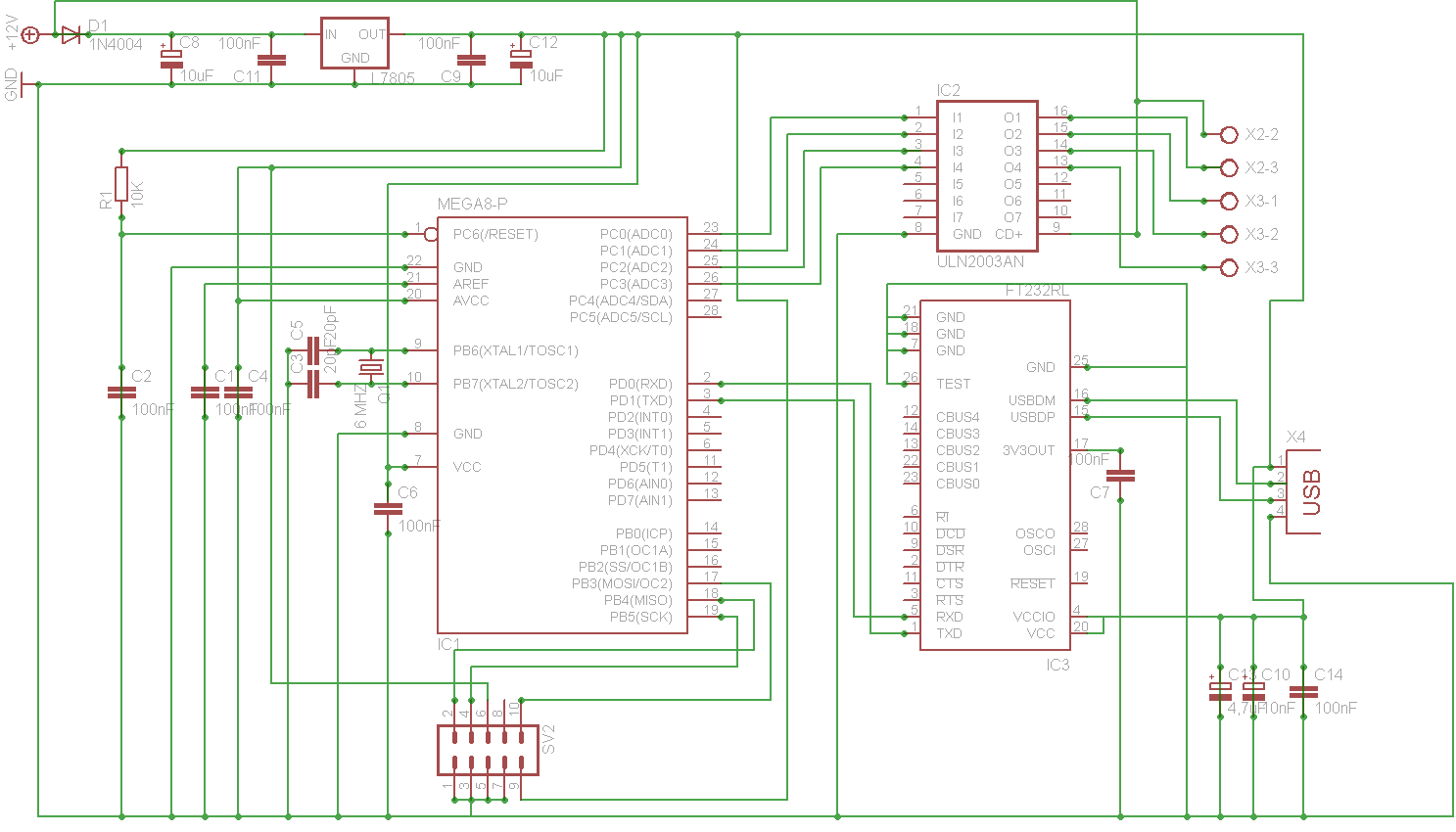Select the C6 capacitor symbol

point(388,509)
